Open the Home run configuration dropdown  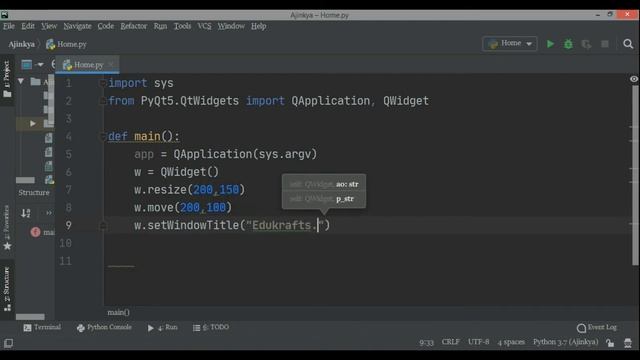510,43
